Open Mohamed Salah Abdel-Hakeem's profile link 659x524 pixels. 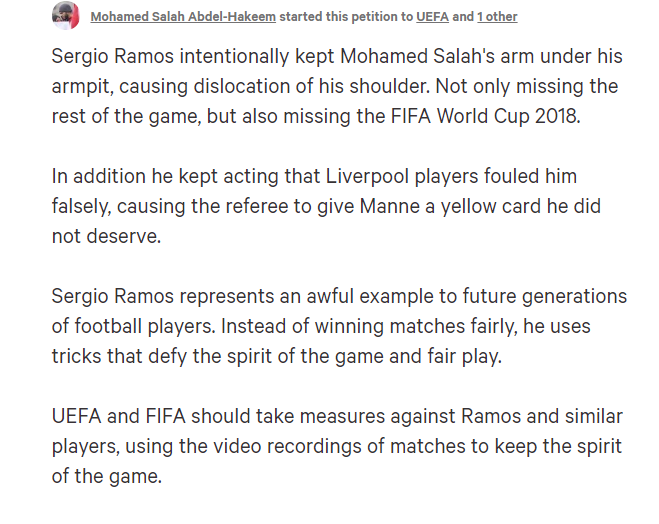click(x=183, y=16)
